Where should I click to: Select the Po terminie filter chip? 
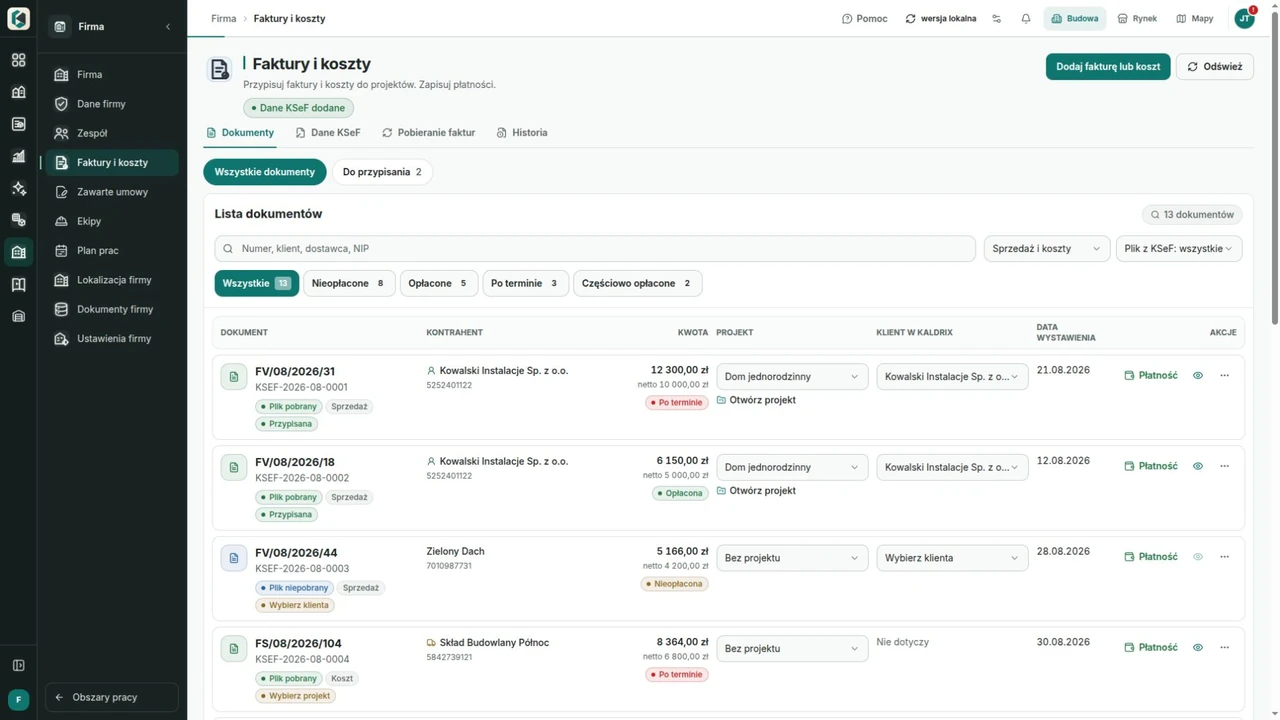[525, 284]
